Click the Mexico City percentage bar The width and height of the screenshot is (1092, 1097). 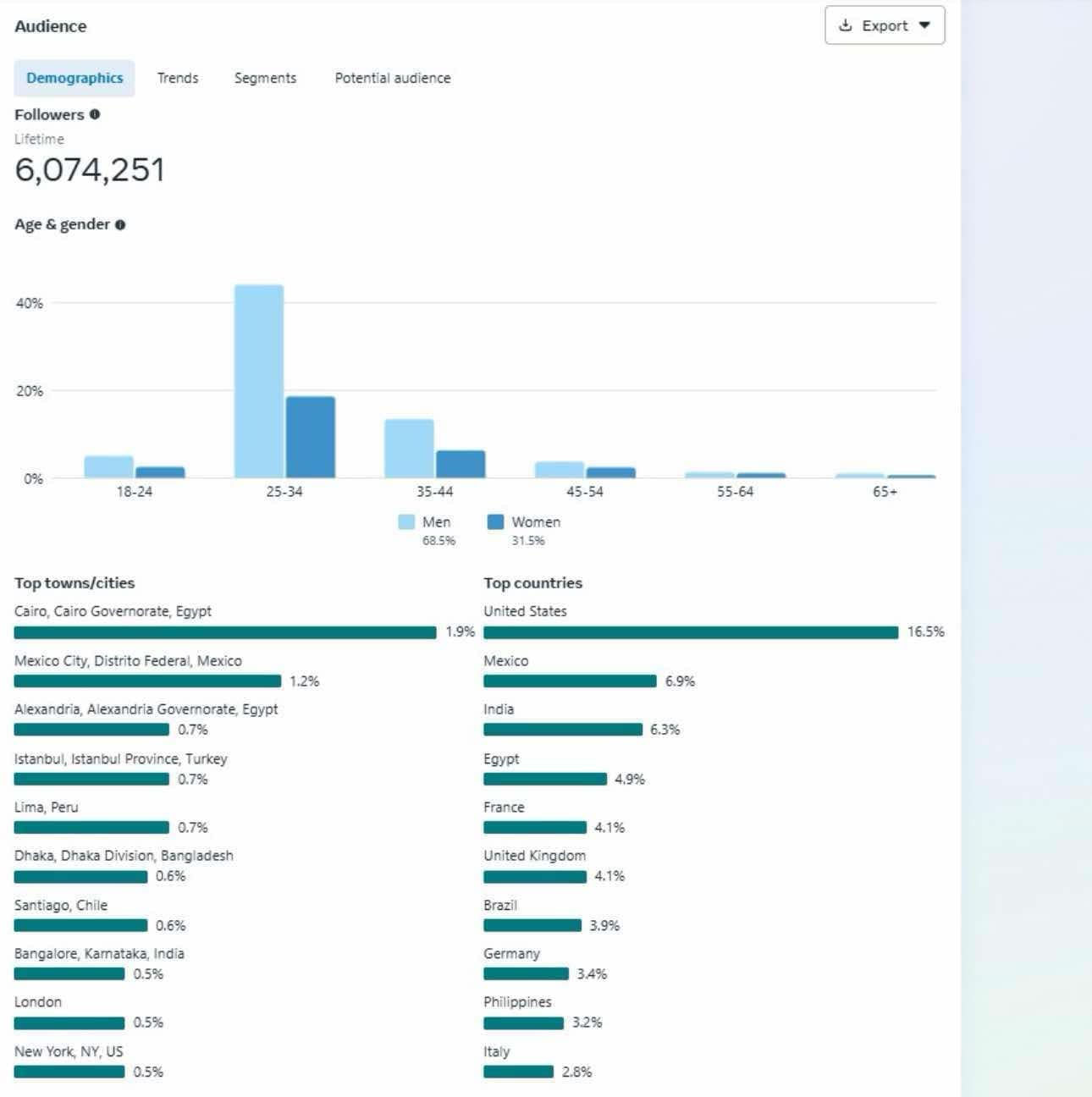[x=147, y=681]
